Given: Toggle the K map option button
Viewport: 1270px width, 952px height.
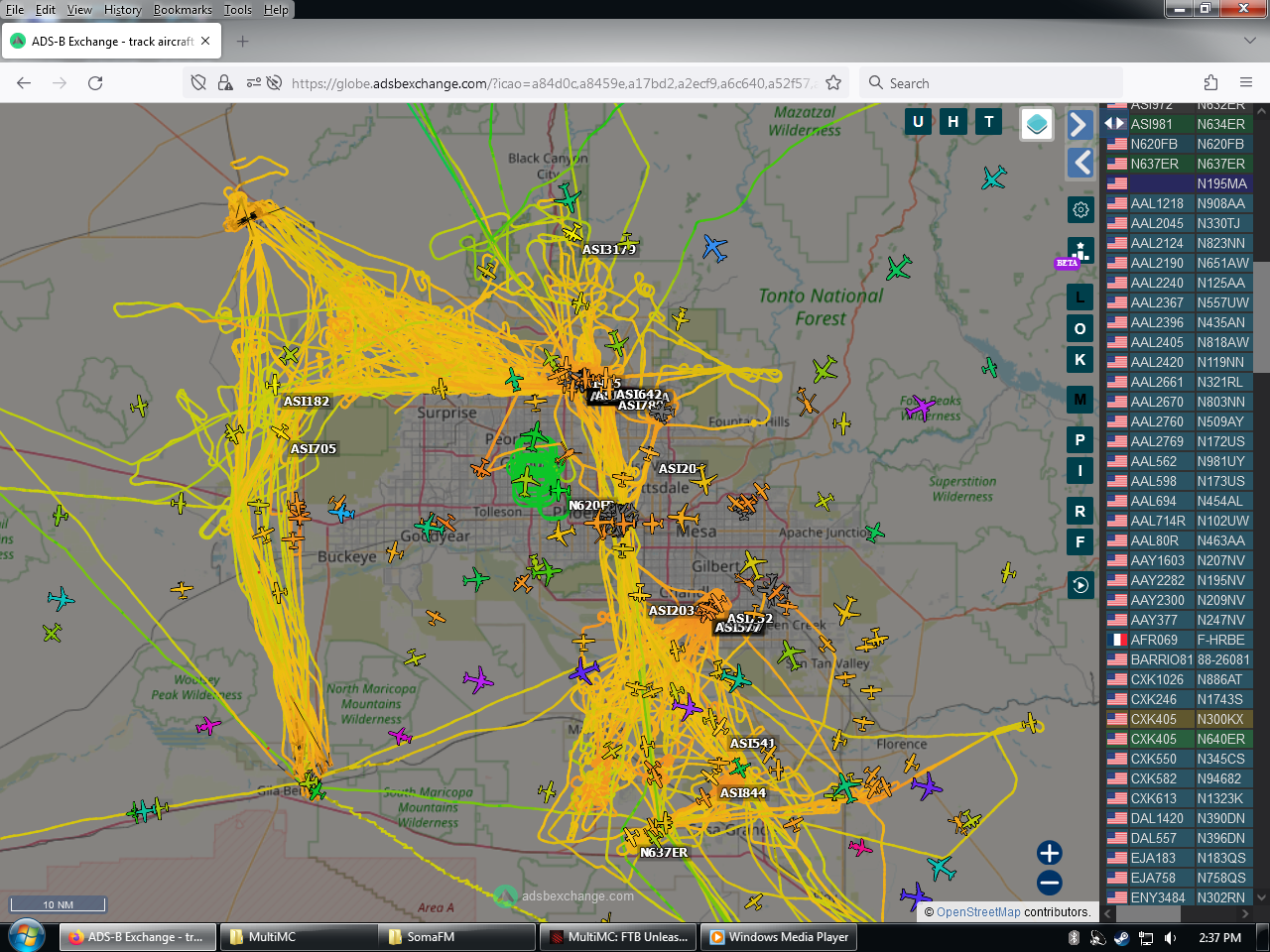Looking at the screenshot, I should 1080,359.
